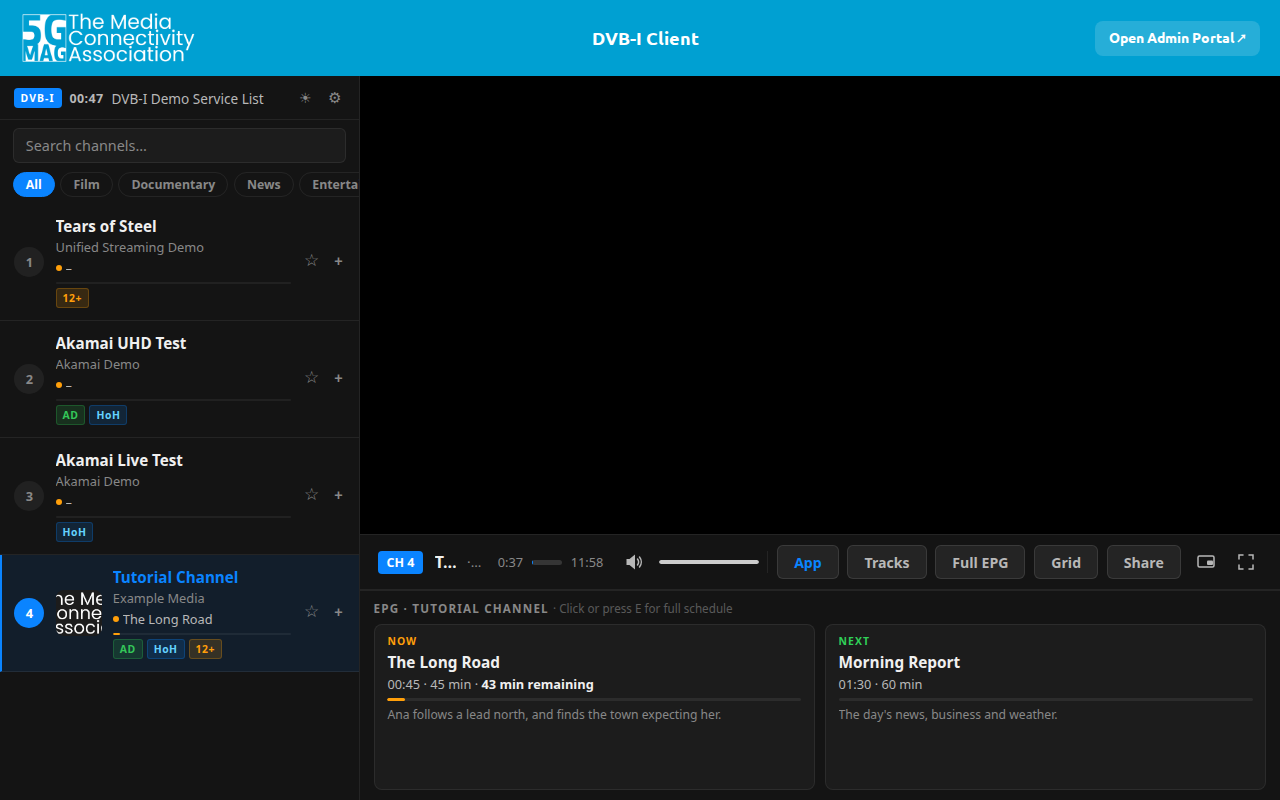Focus the Search channels field
1280x800 pixels.
pyautogui.click(x=179, y=145)
